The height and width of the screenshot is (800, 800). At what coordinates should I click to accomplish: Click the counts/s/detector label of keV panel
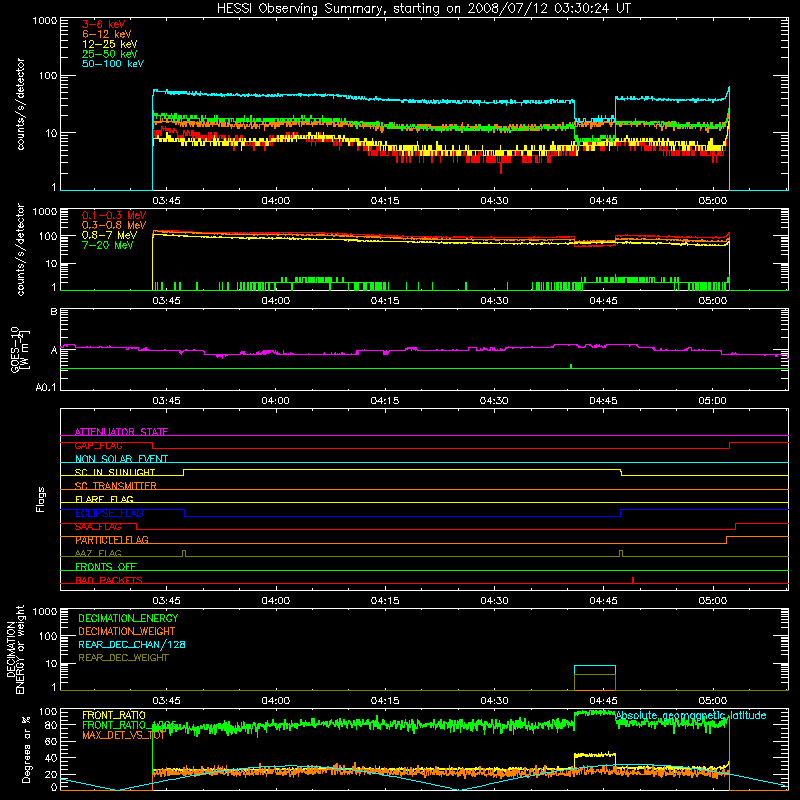tap(20, 104)
